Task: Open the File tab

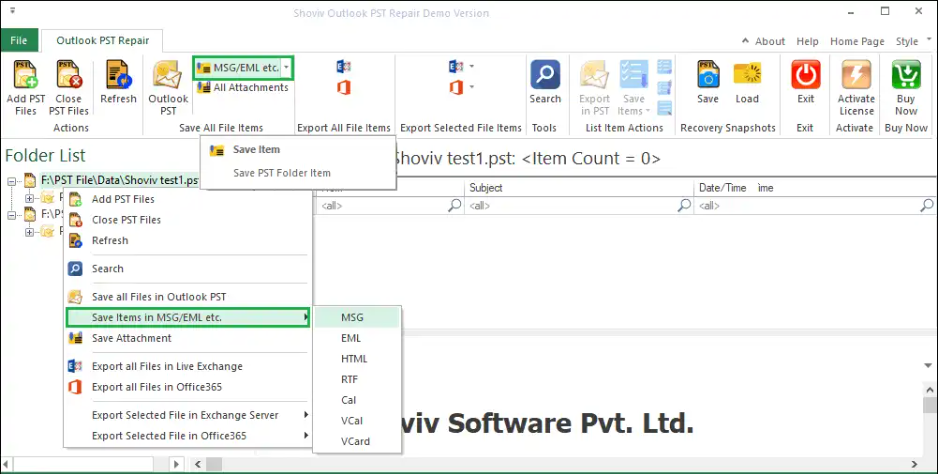Action: pyautogui.click(x=19, y=41)
